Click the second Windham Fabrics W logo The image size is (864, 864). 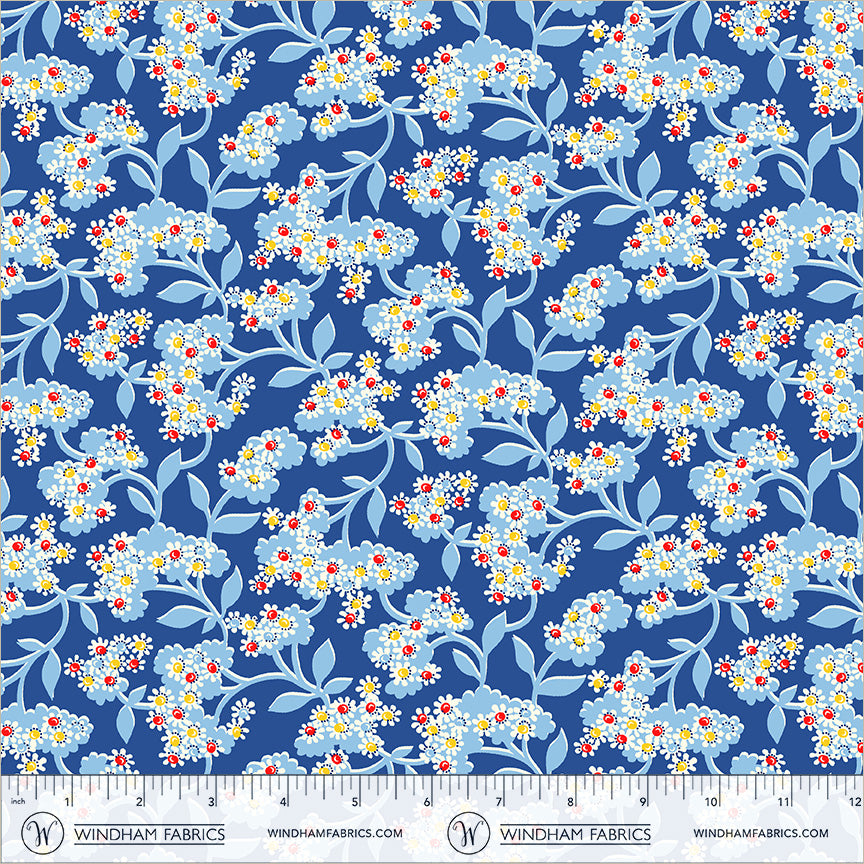(x=468, y=833)
